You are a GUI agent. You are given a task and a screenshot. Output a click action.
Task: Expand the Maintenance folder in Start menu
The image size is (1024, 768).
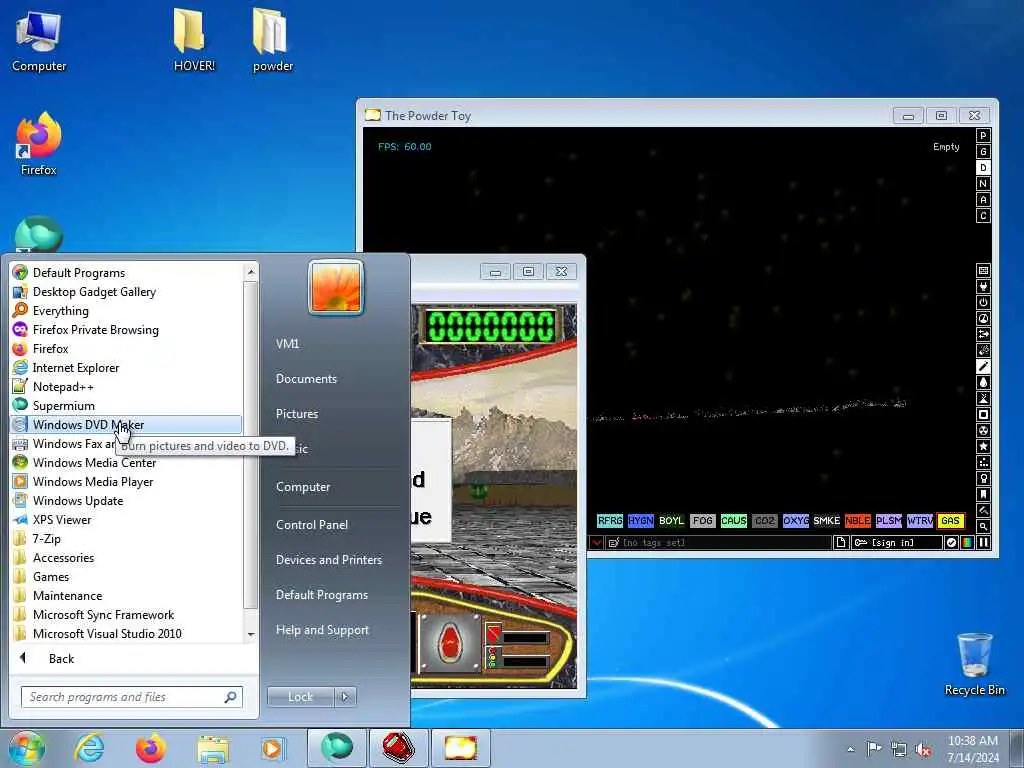point(126,596)
